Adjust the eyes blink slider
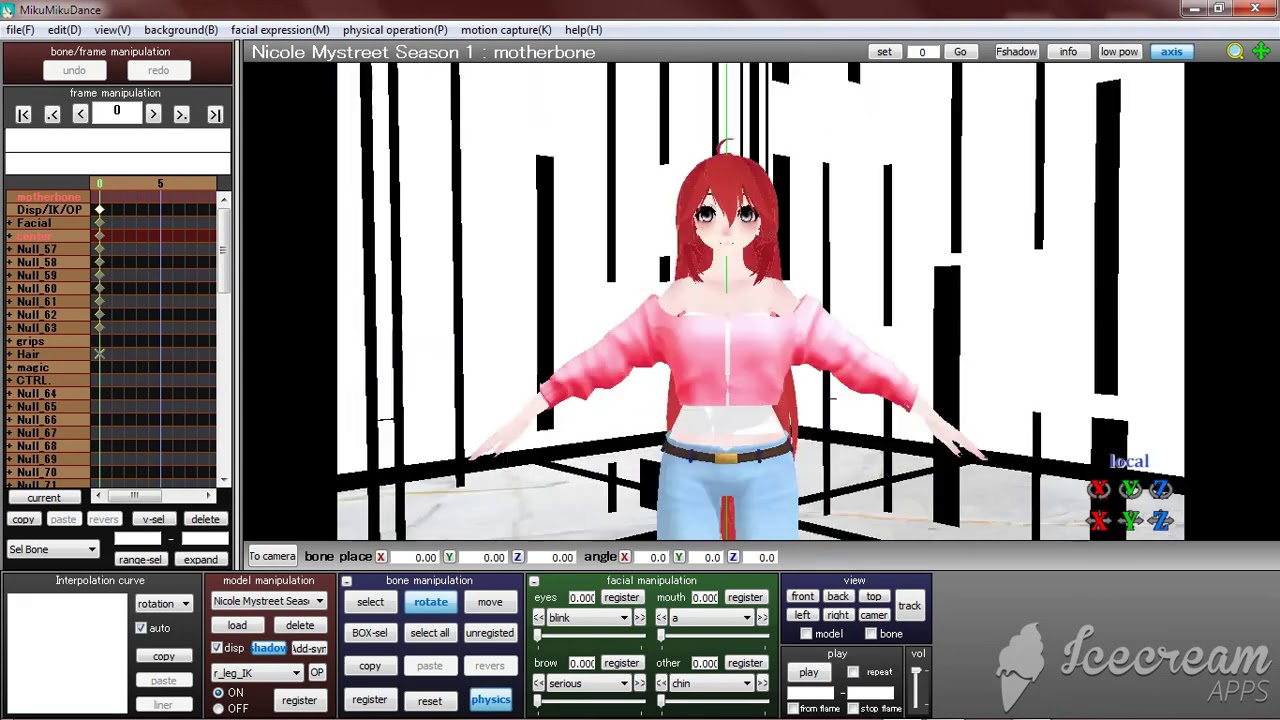The height and width of the screenshot is (720, 1280). [538, 636]
